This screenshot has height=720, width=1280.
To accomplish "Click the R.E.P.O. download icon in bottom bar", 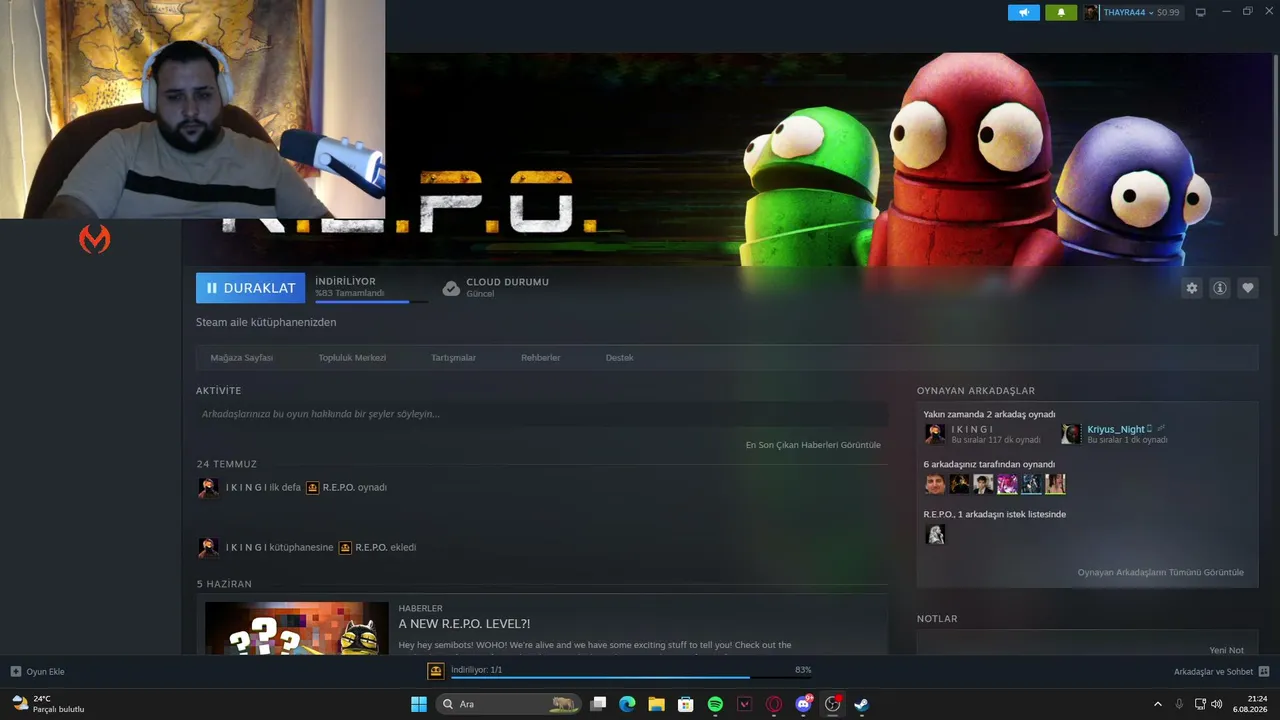I will [436, 671].
